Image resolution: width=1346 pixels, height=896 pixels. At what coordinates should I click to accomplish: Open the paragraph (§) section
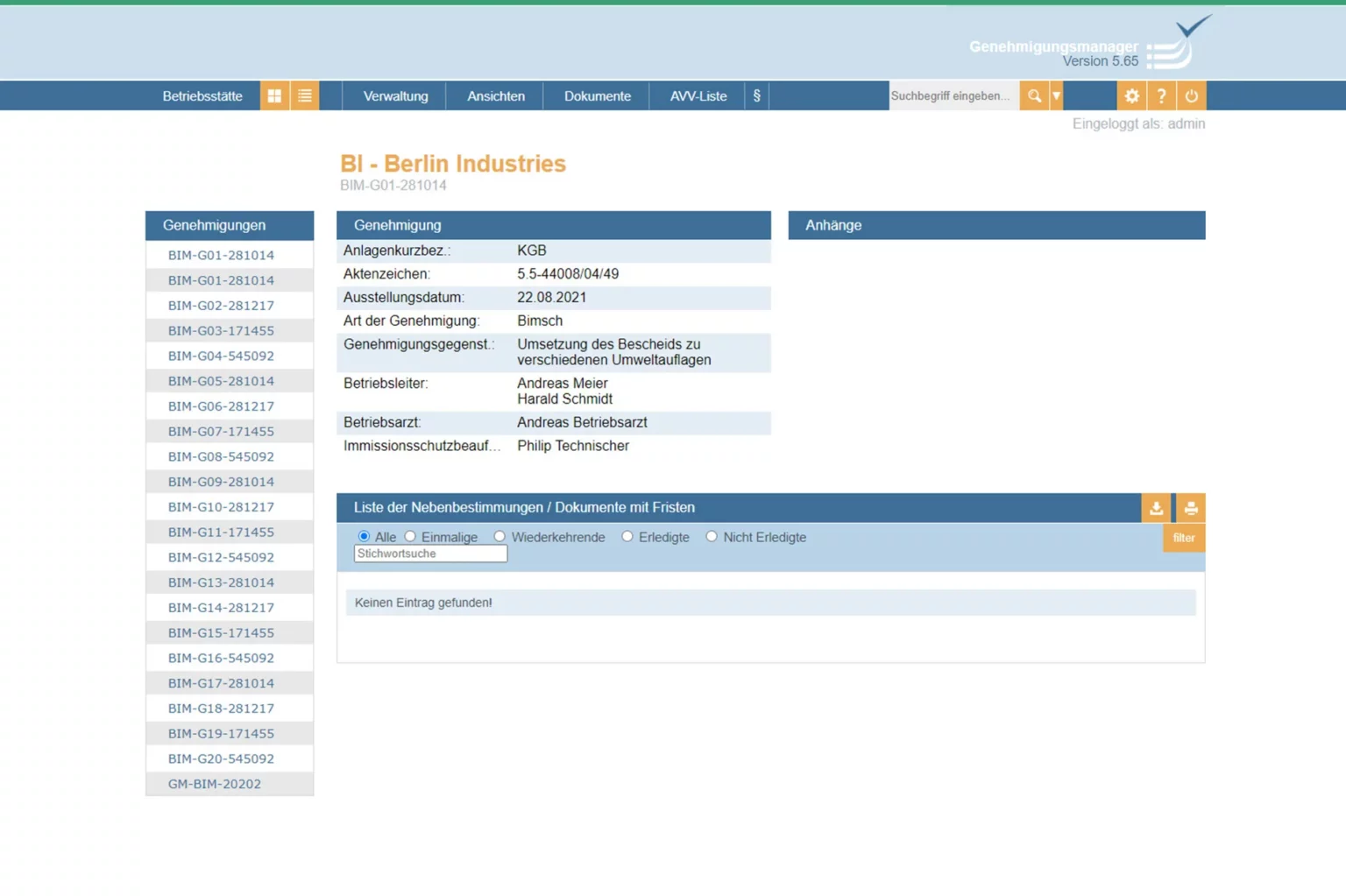coord(756,96)
